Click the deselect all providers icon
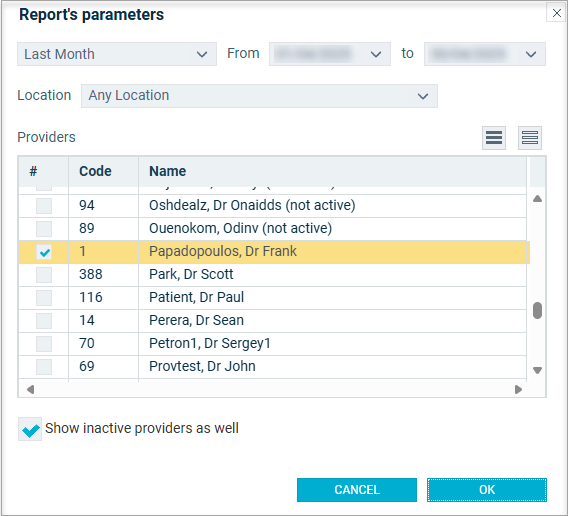 click(x=530, y=138)
